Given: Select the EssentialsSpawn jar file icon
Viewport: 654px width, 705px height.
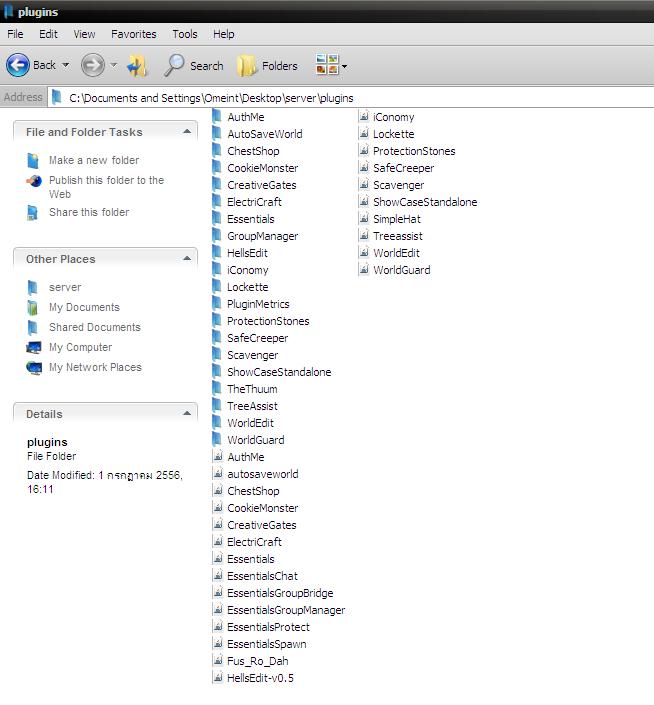Looking at the screenshot, I should 218,644.
